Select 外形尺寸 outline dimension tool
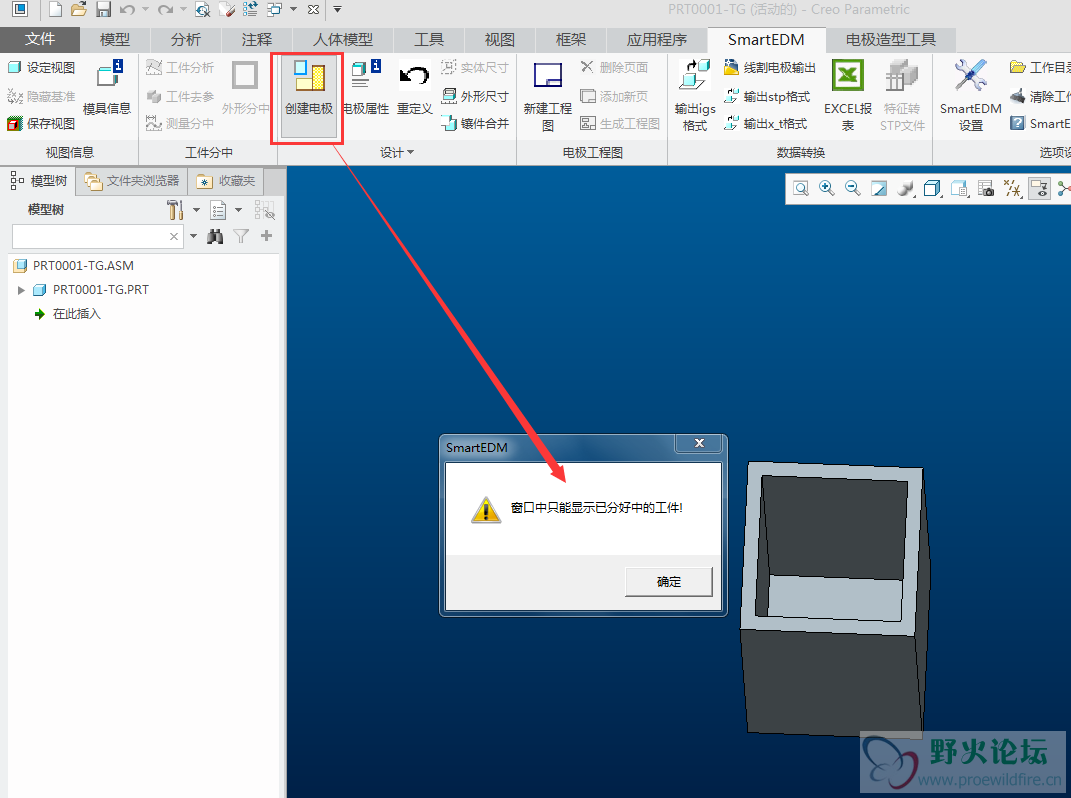Image resolution: width=1071 pixels, height=798 pixels. point(475,96)
